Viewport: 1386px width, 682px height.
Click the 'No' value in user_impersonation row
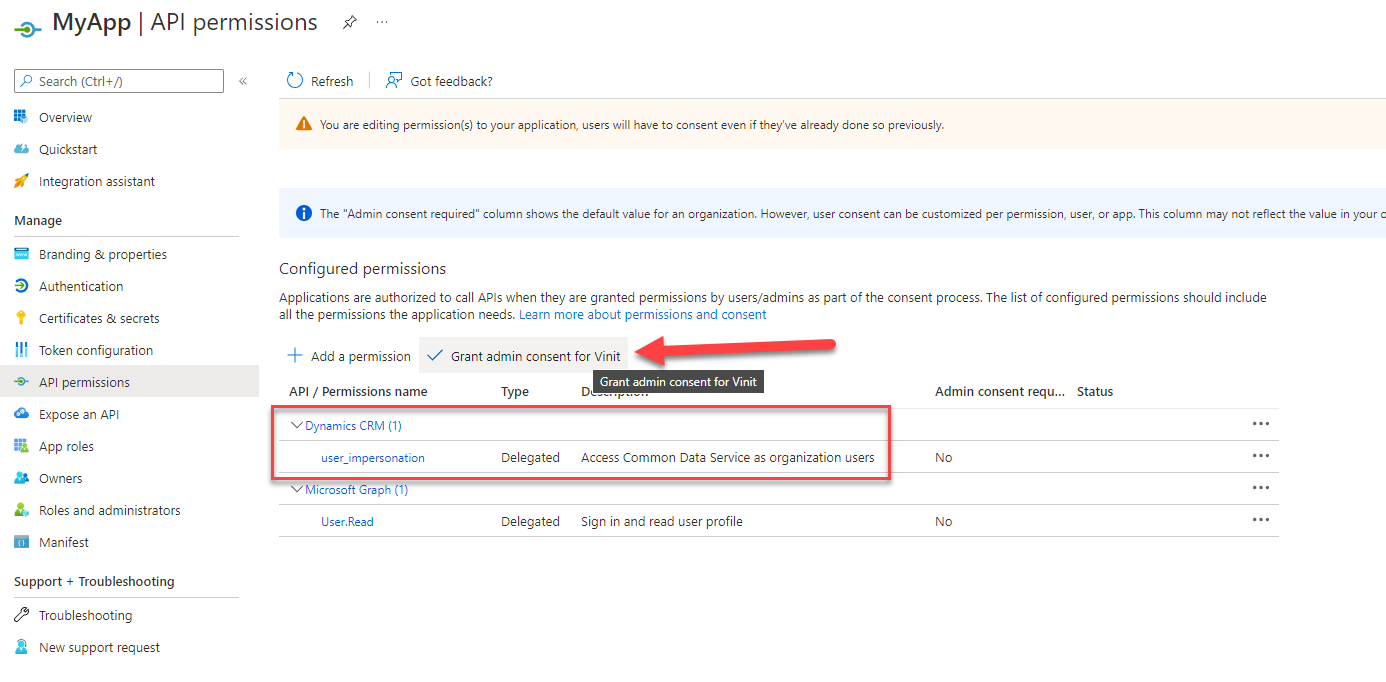943,457
